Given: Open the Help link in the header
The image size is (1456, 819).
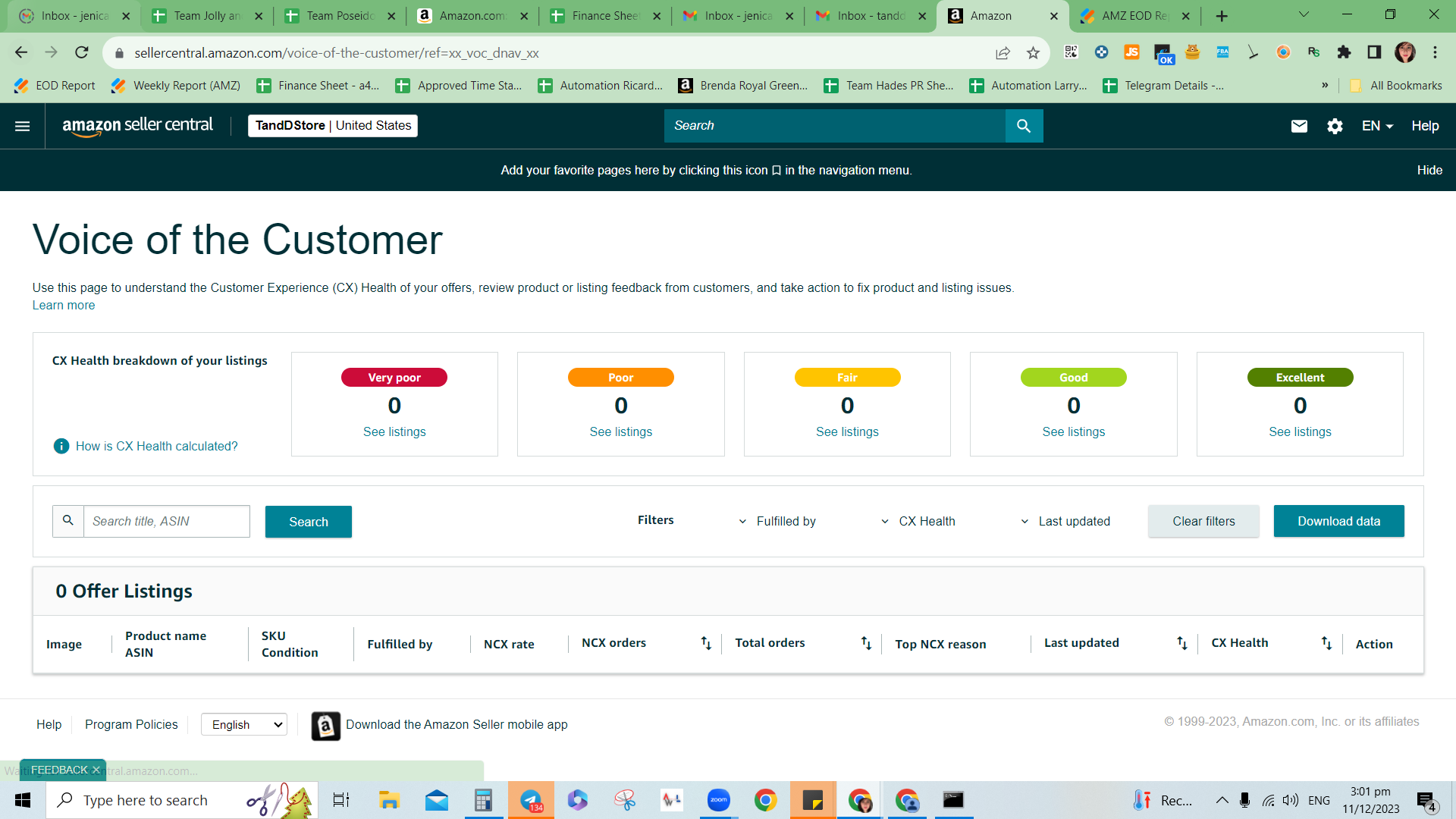Looking at the screenshot, I should pos(1425,126).
